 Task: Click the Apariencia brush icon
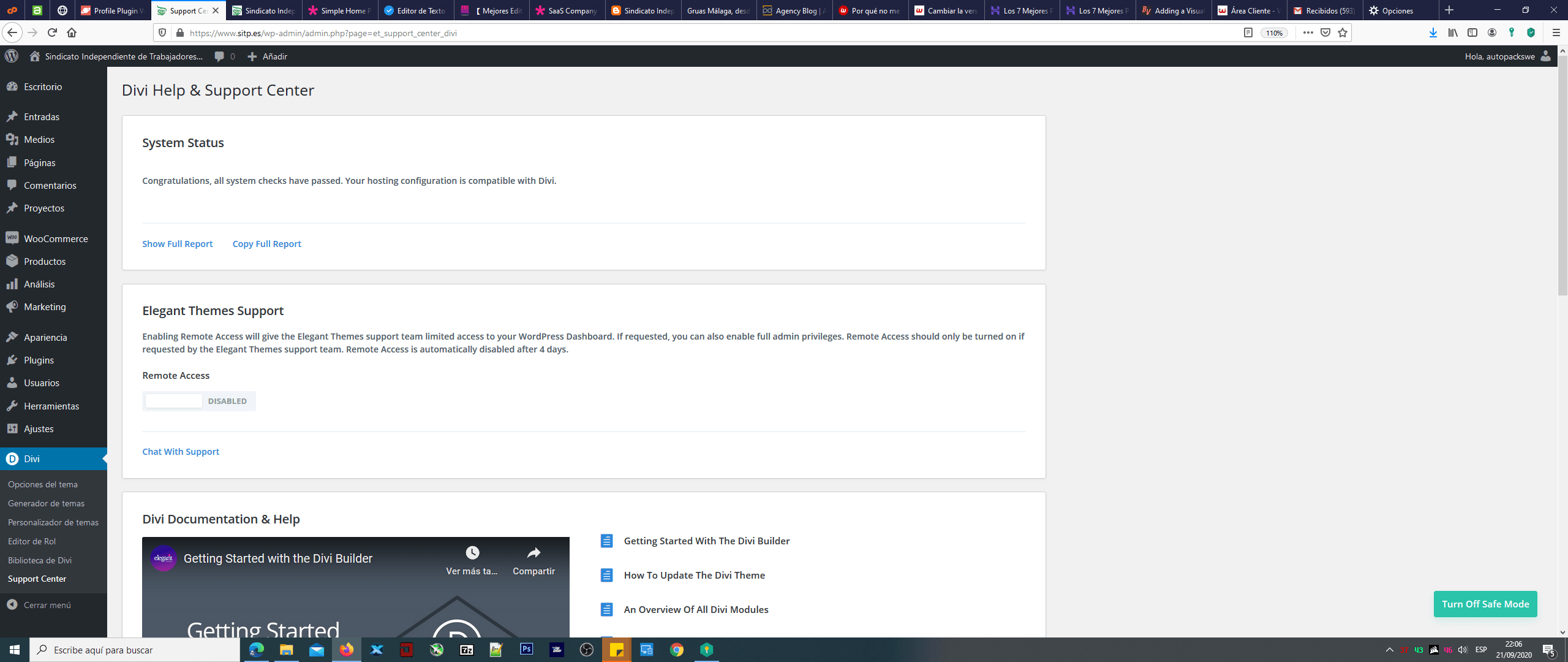12,337
